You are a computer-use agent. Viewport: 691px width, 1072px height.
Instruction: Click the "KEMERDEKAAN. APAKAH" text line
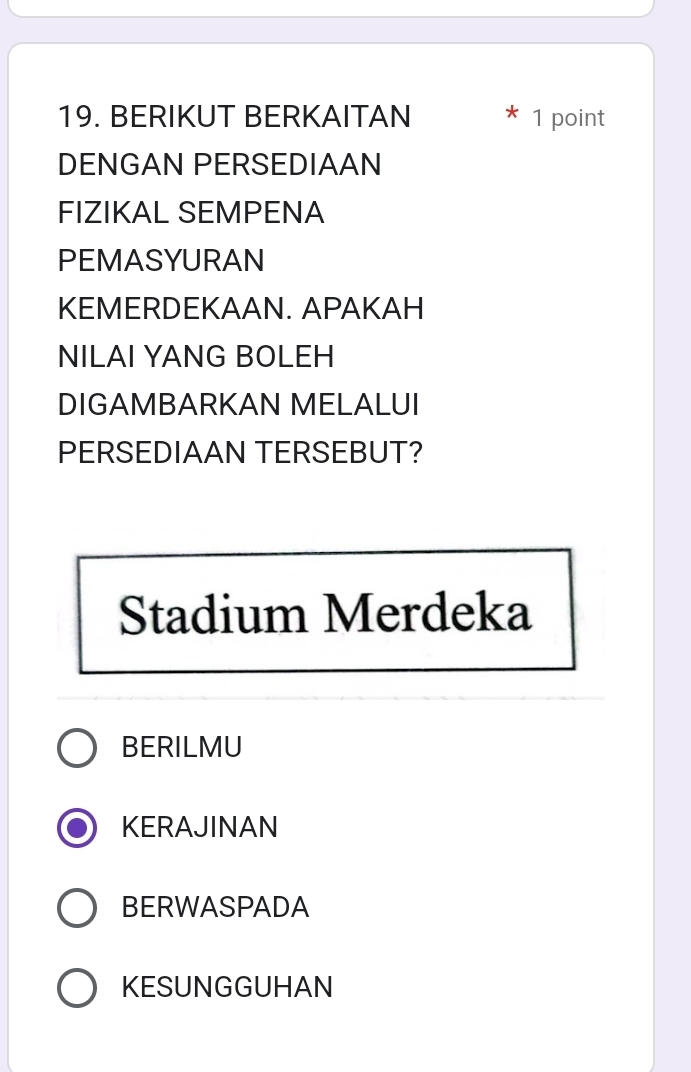click(241, 309)
